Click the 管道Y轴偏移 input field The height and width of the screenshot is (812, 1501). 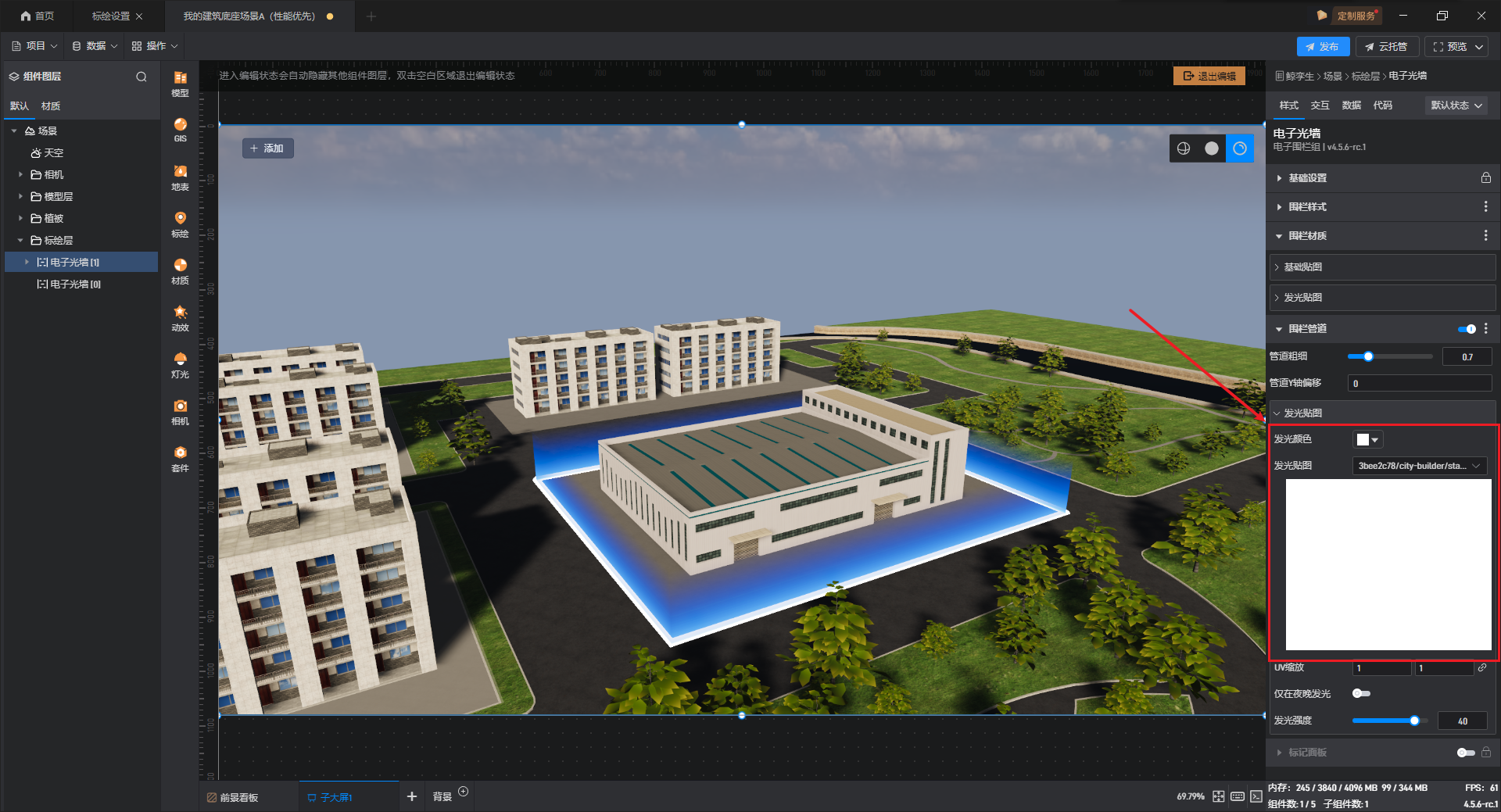tap(1419, 383)
